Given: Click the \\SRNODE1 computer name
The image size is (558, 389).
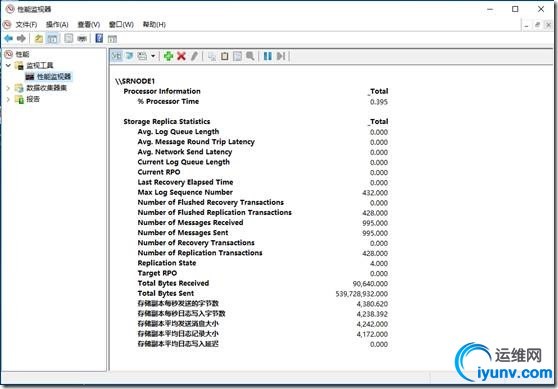Looking at the screenshot, I should [135, 81].
